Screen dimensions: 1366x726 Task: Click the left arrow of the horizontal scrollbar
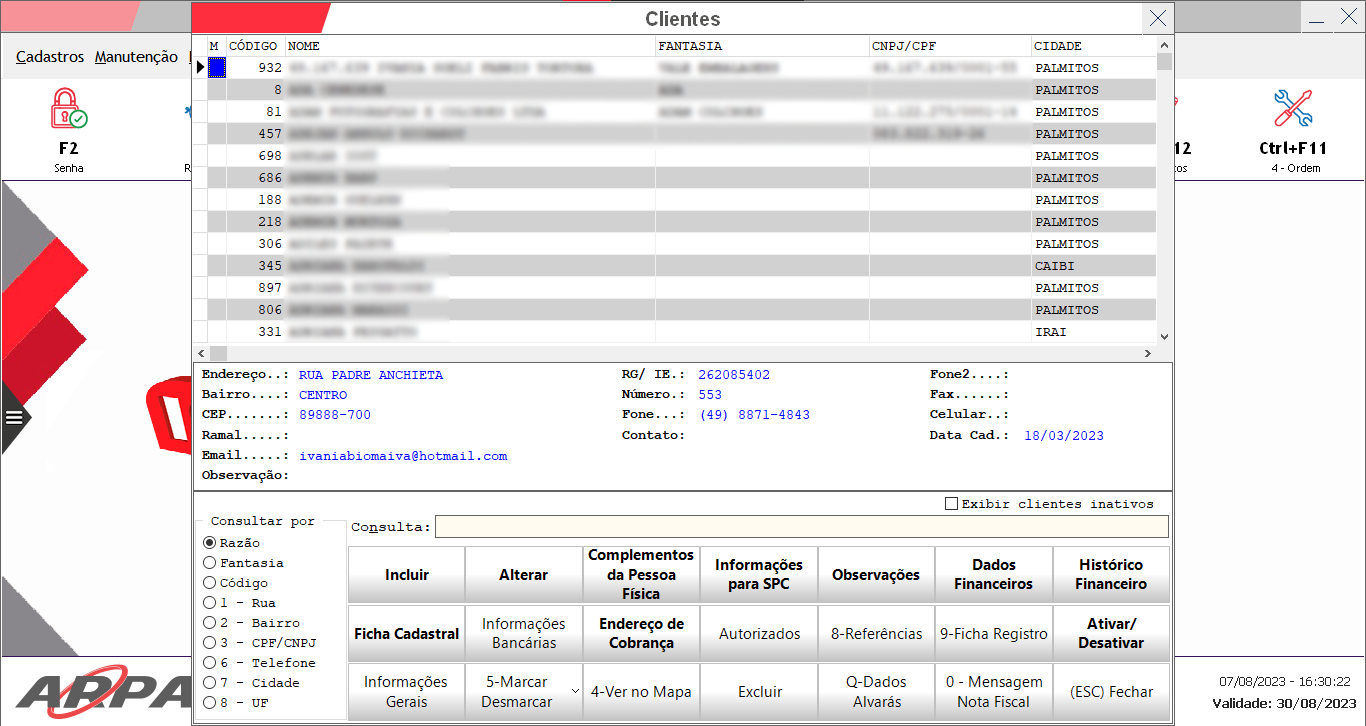pyautogui.click(x=200, y=354)
